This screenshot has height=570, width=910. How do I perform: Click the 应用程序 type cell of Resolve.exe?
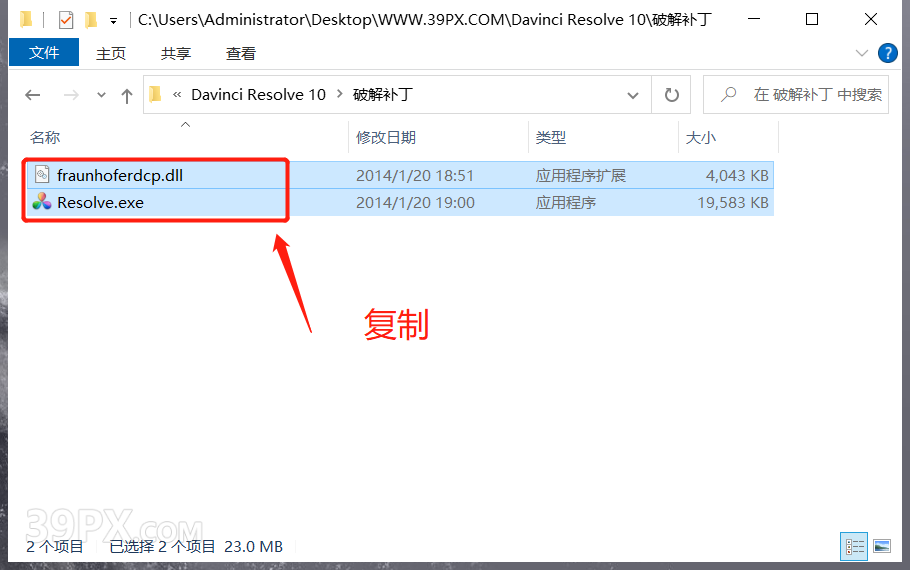coord(565,203)
